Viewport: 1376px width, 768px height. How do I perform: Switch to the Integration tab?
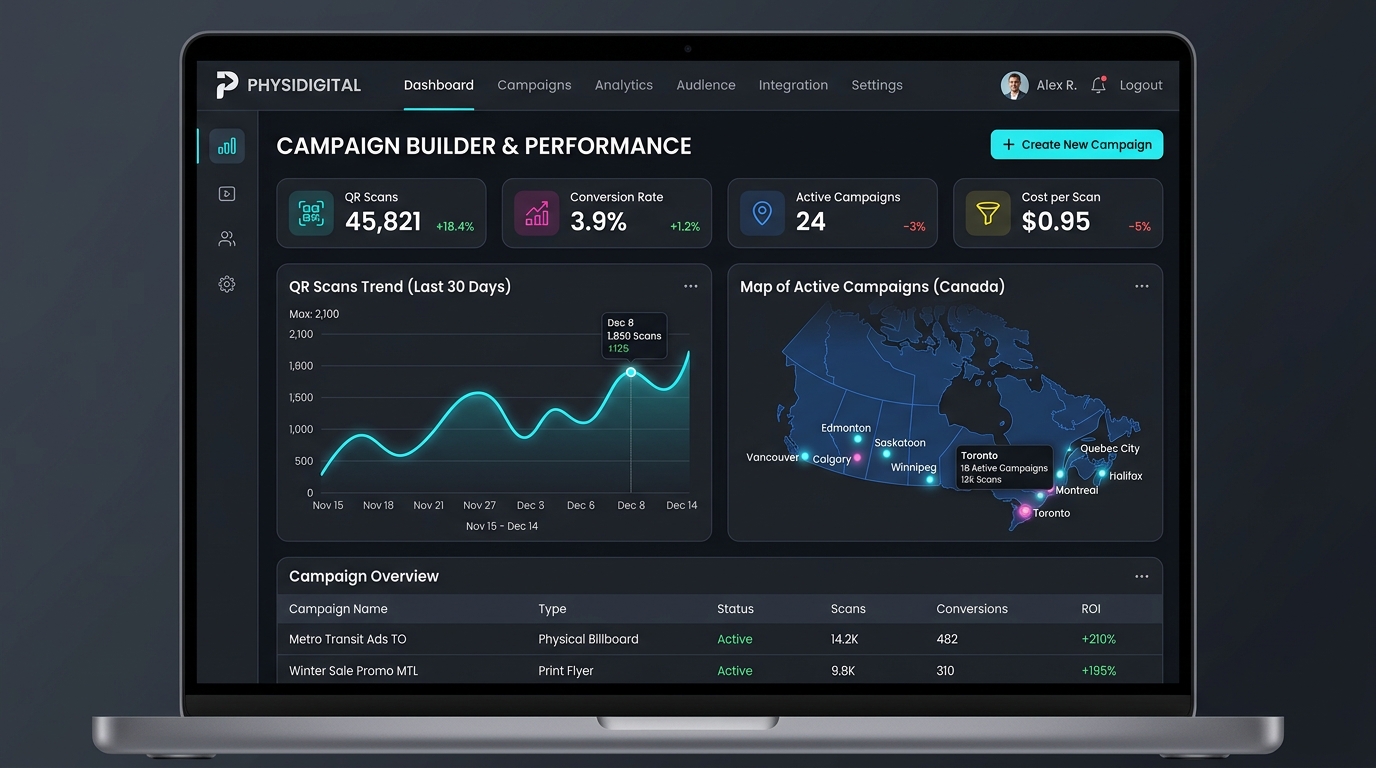pos(793,85)
